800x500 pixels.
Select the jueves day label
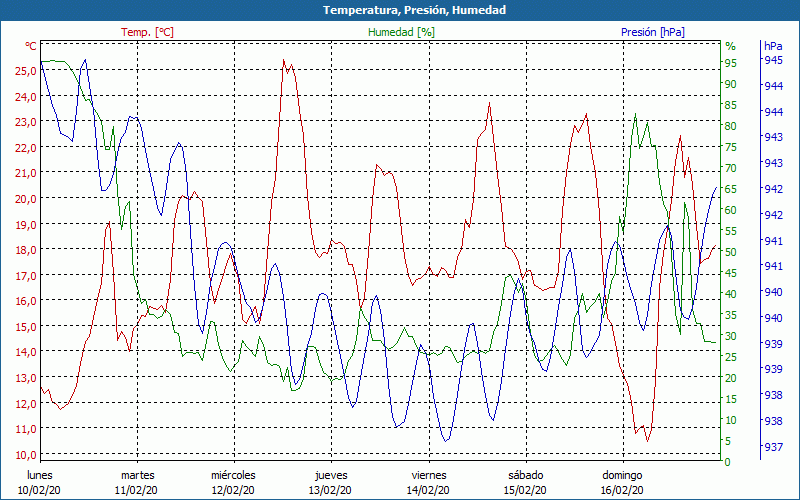(331, 475)
